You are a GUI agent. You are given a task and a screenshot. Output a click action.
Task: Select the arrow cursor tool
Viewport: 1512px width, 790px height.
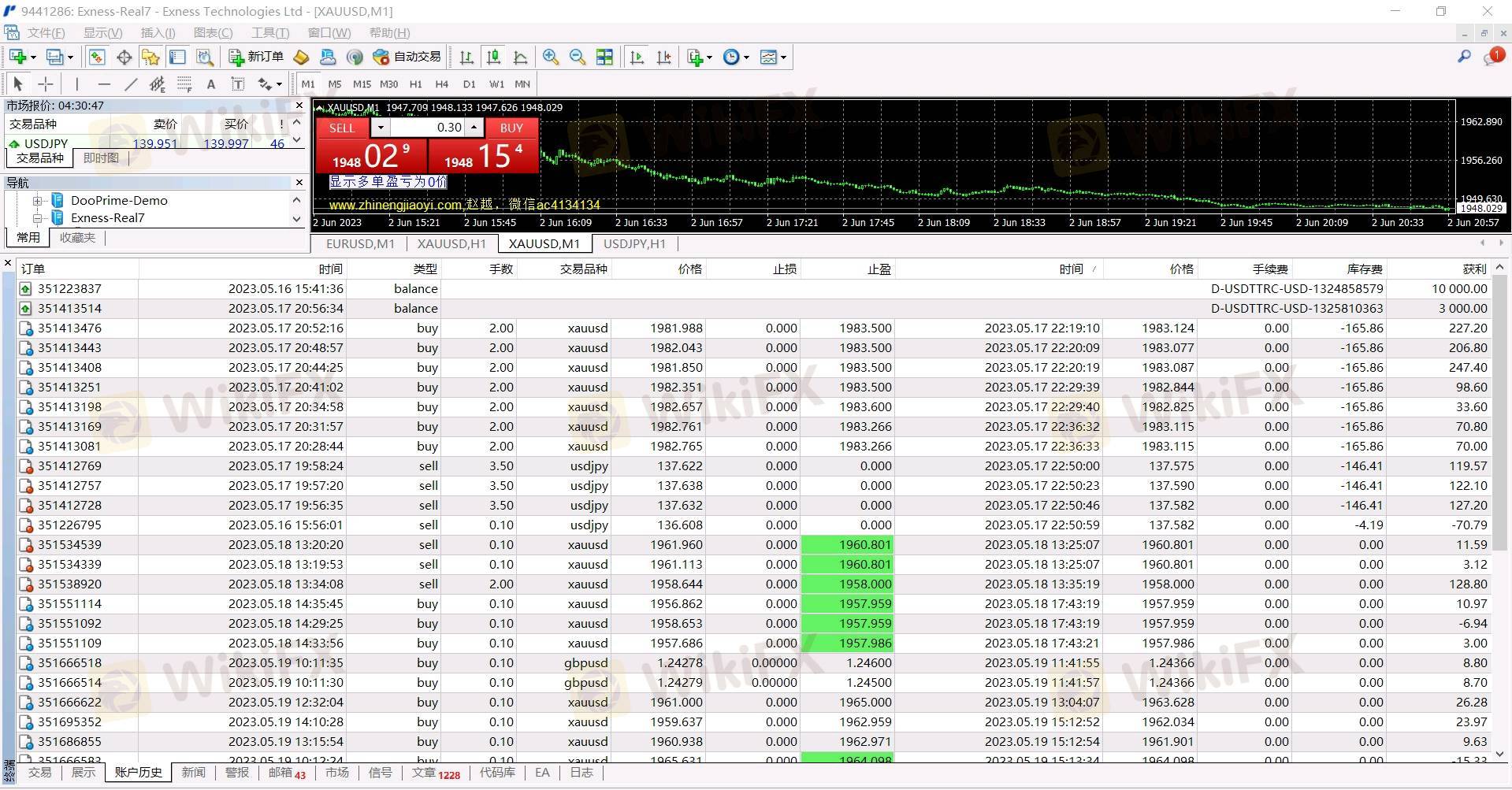pyautogui.click(x=18, y=83)
